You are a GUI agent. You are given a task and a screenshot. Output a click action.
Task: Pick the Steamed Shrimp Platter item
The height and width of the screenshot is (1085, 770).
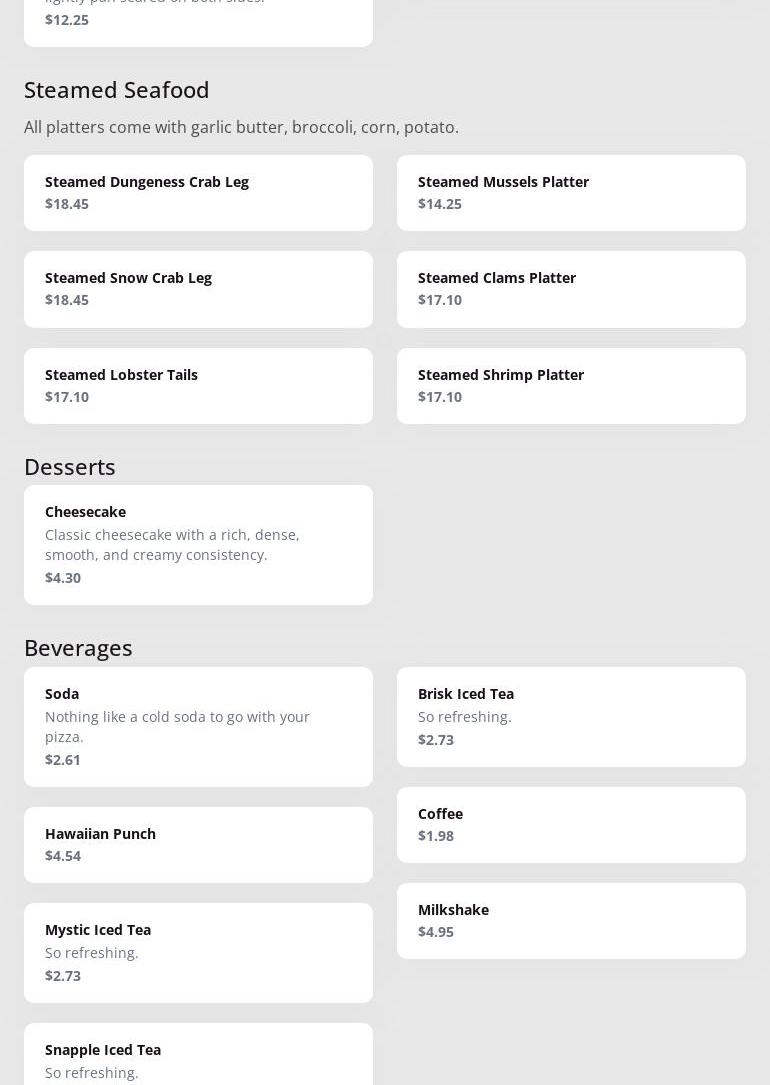[571, 385]
